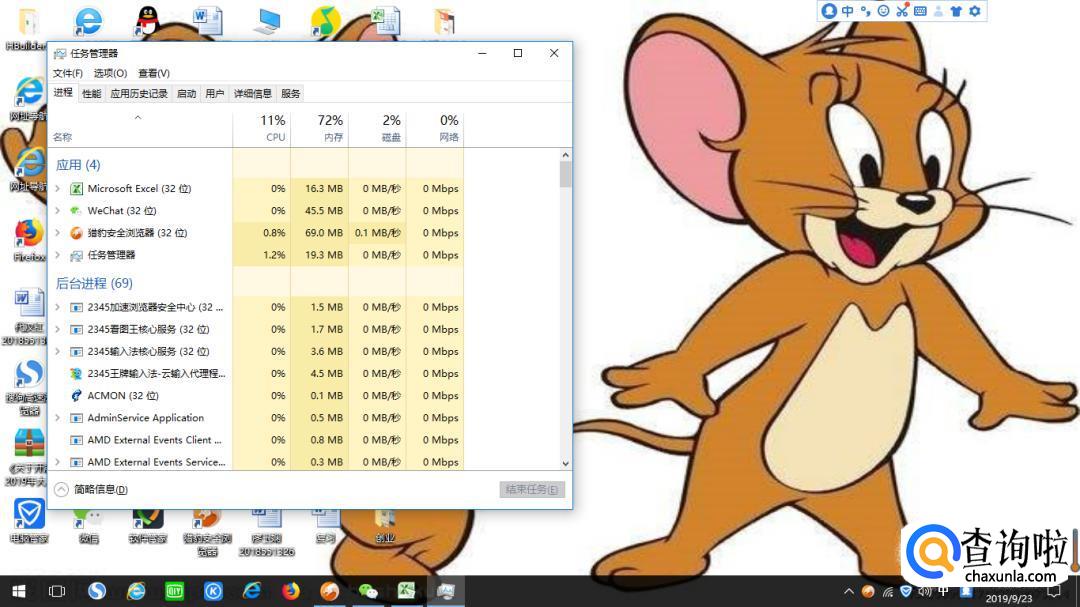
Task: Sort by the 名称 column header
Action: (141, 128)
